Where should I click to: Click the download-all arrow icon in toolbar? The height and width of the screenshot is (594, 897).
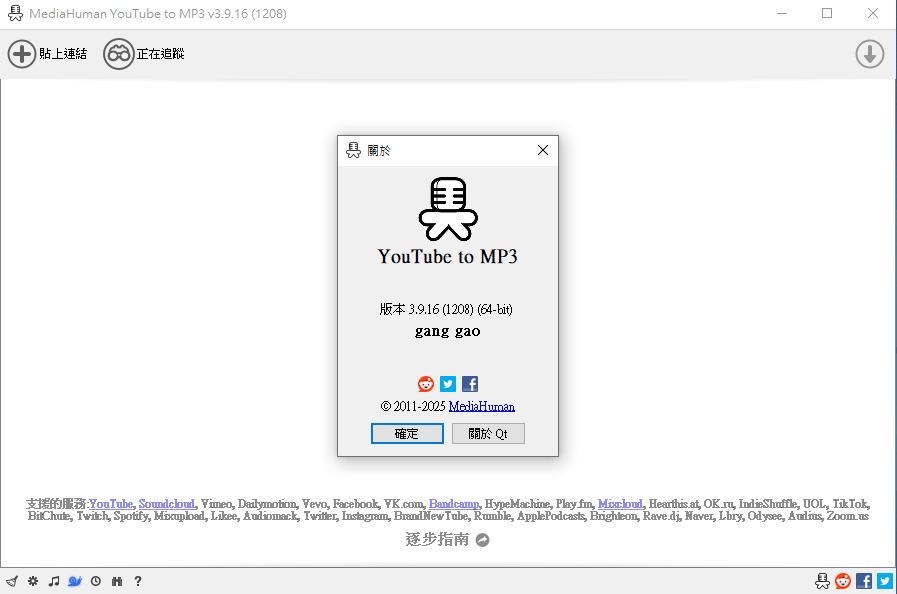click(x=870, y=54)
